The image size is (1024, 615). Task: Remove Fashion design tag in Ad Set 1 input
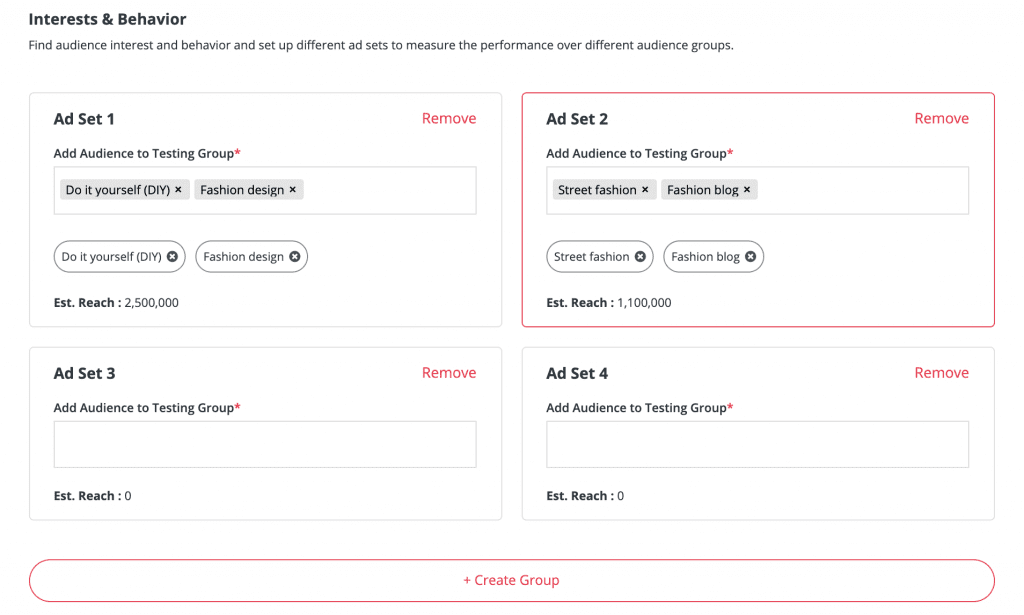(293, 190)
